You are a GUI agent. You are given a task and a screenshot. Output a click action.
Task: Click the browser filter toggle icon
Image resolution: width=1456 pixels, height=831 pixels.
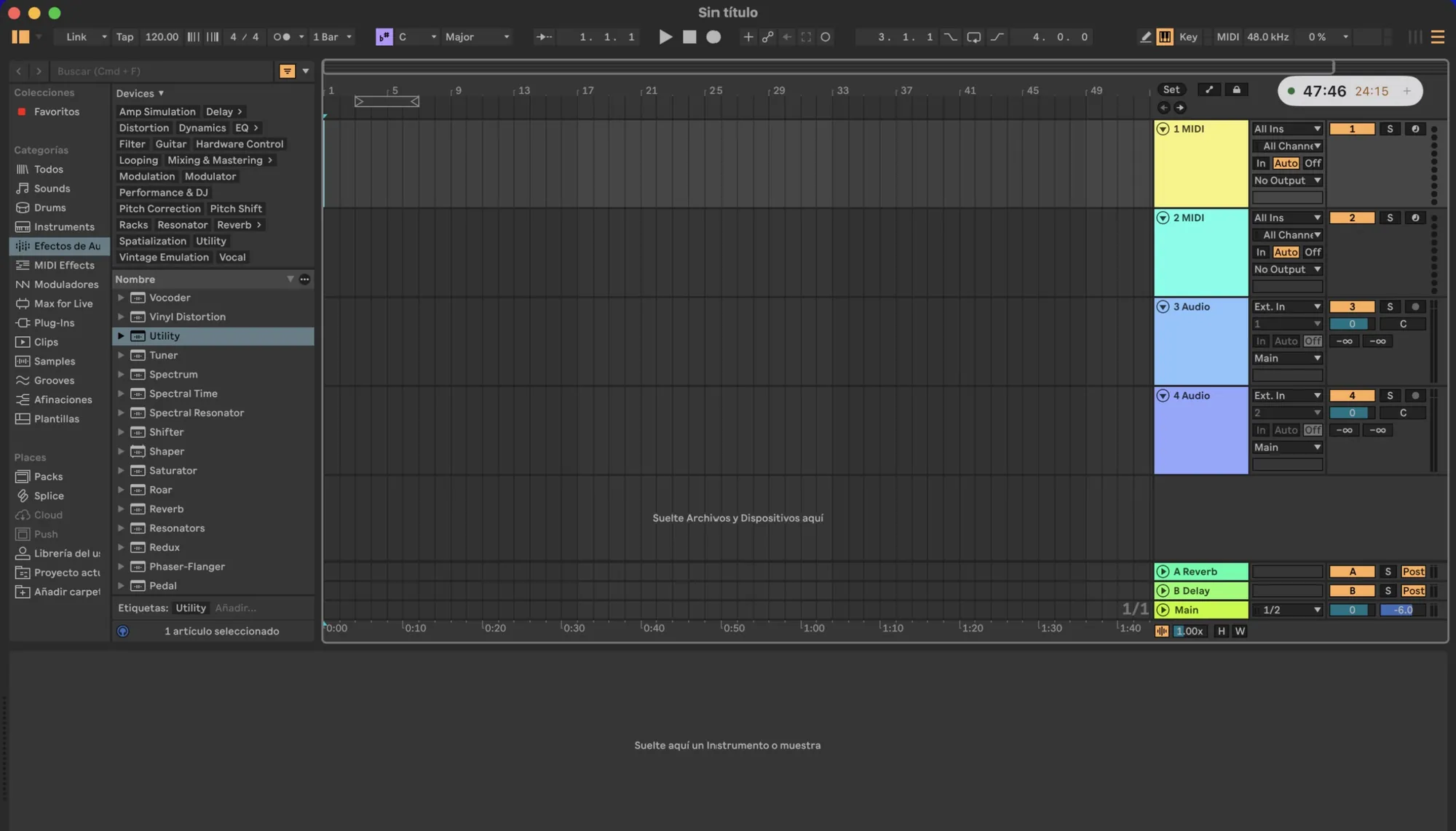pyautogui.click(x=288, y=71)
